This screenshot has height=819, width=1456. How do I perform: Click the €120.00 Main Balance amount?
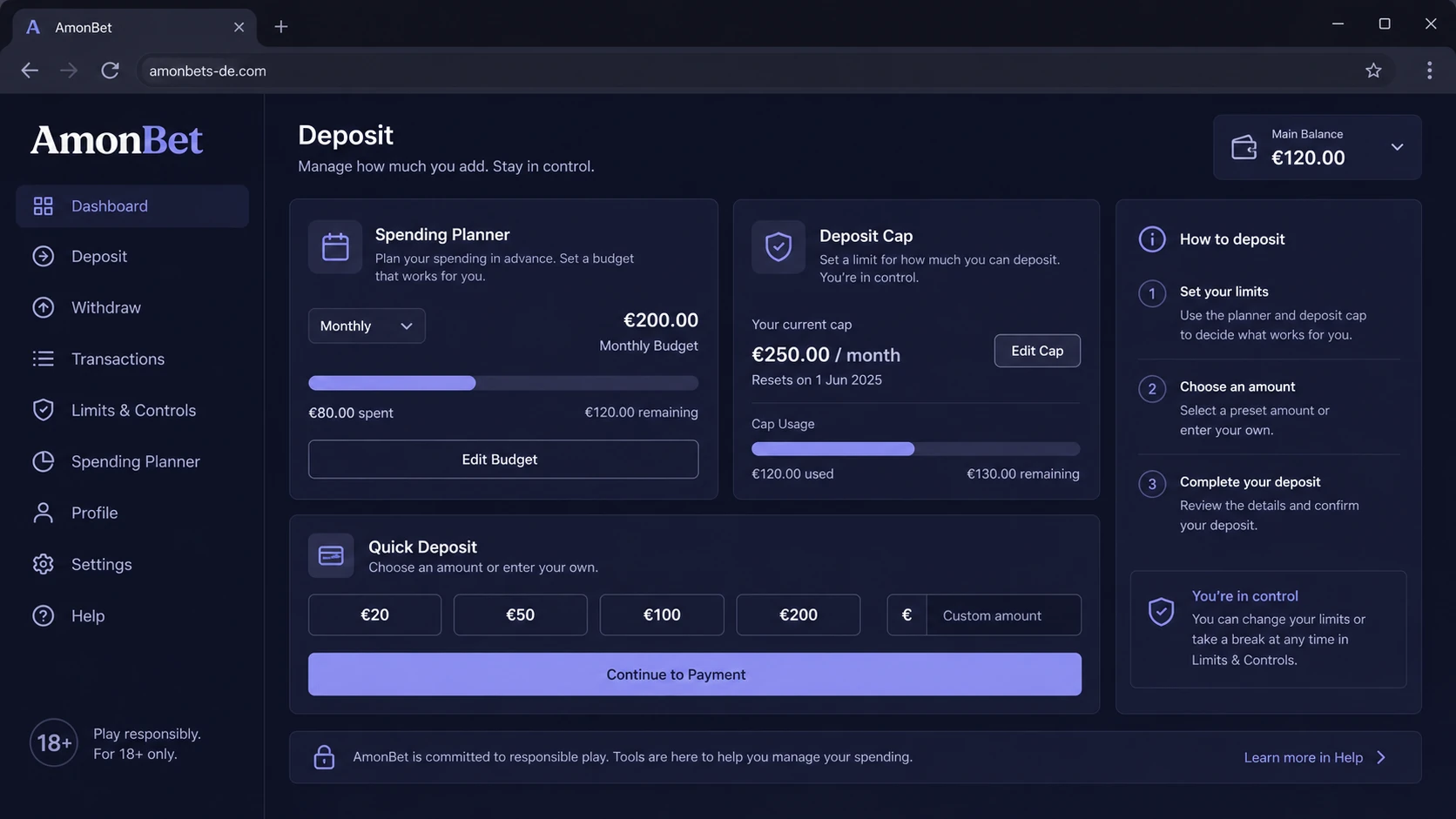pos(1308,158)
